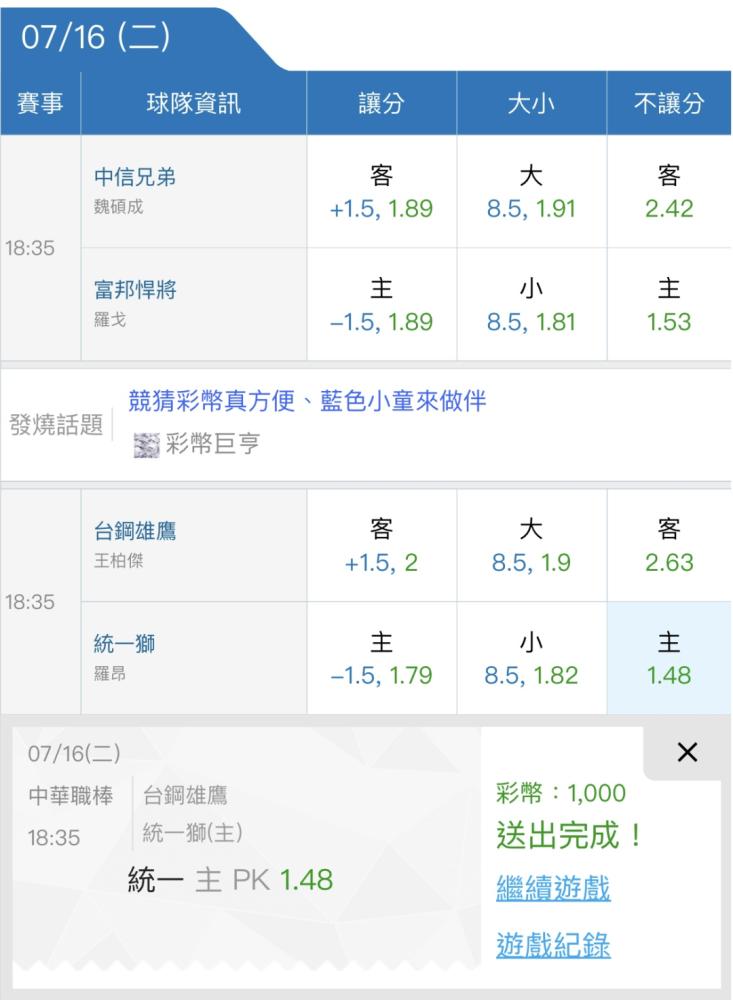Select 小 8.5 at 1.81 odds
The image size is (733, 1000).
pyautogui.click(x=531, y=305)
